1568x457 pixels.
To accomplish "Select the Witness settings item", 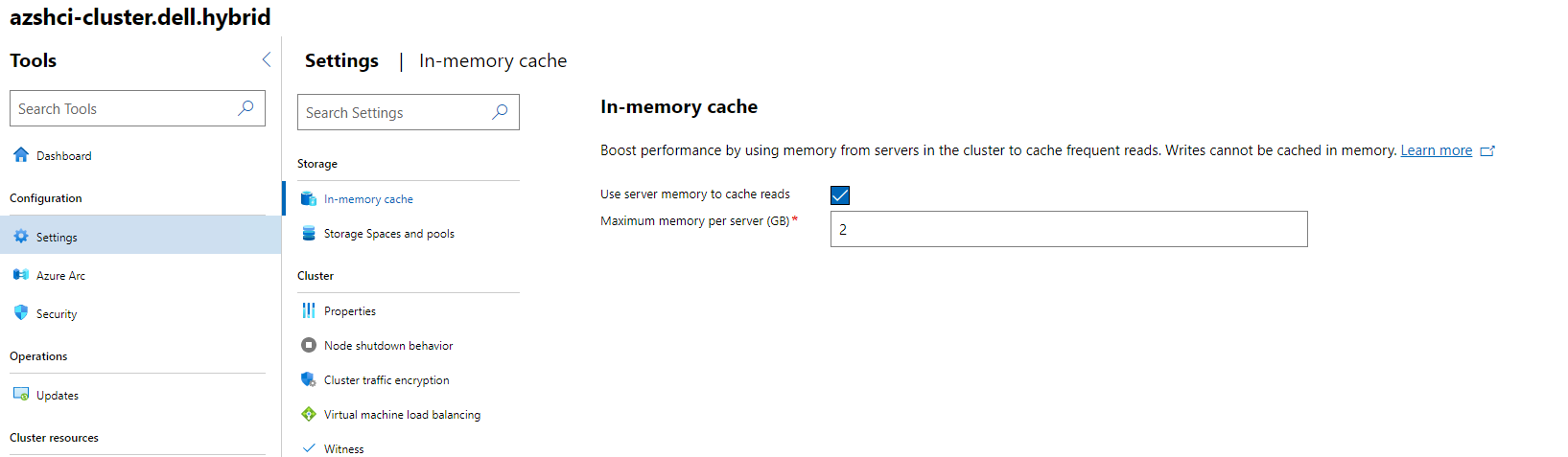I will tap(343, 448).
